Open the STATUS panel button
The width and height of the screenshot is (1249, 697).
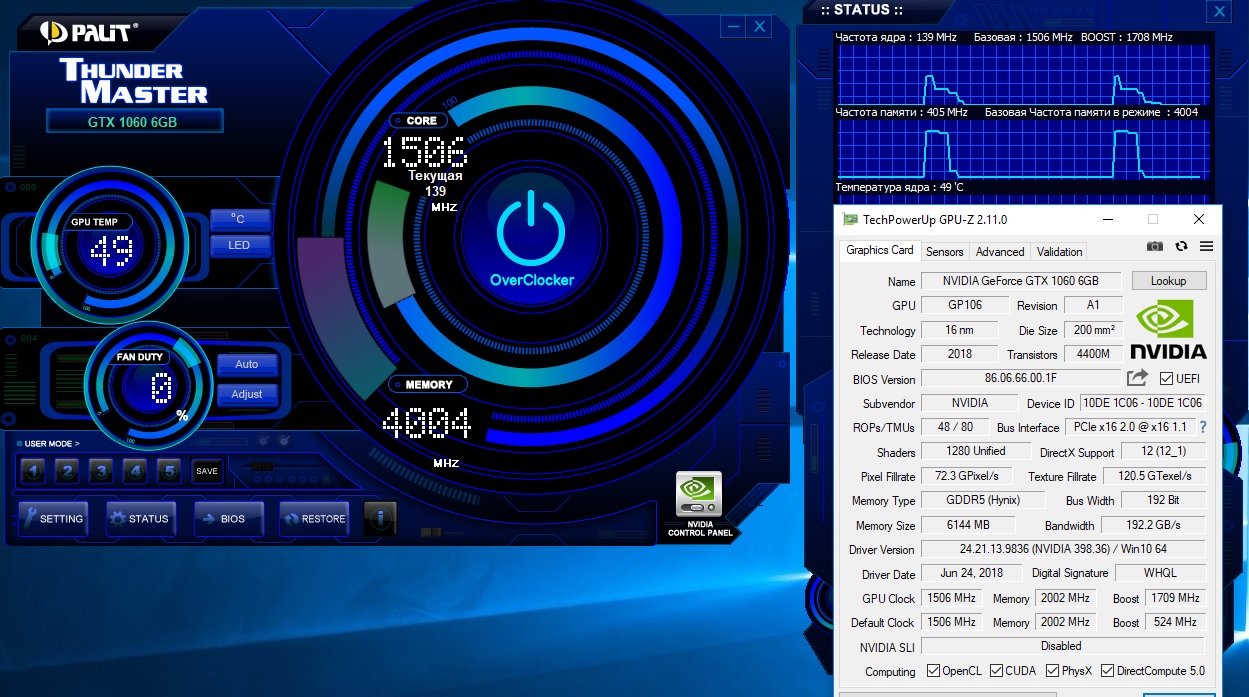(x=140, y=519)
